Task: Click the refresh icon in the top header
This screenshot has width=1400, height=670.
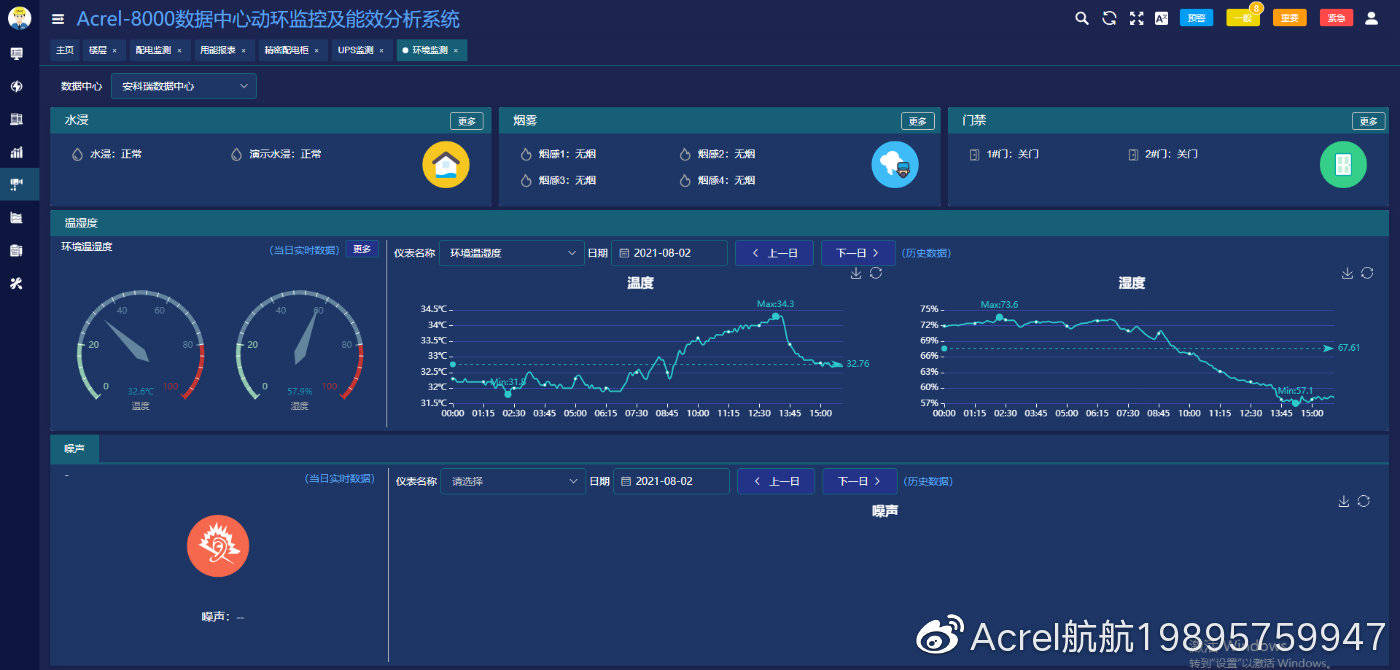Action: 1109,18
